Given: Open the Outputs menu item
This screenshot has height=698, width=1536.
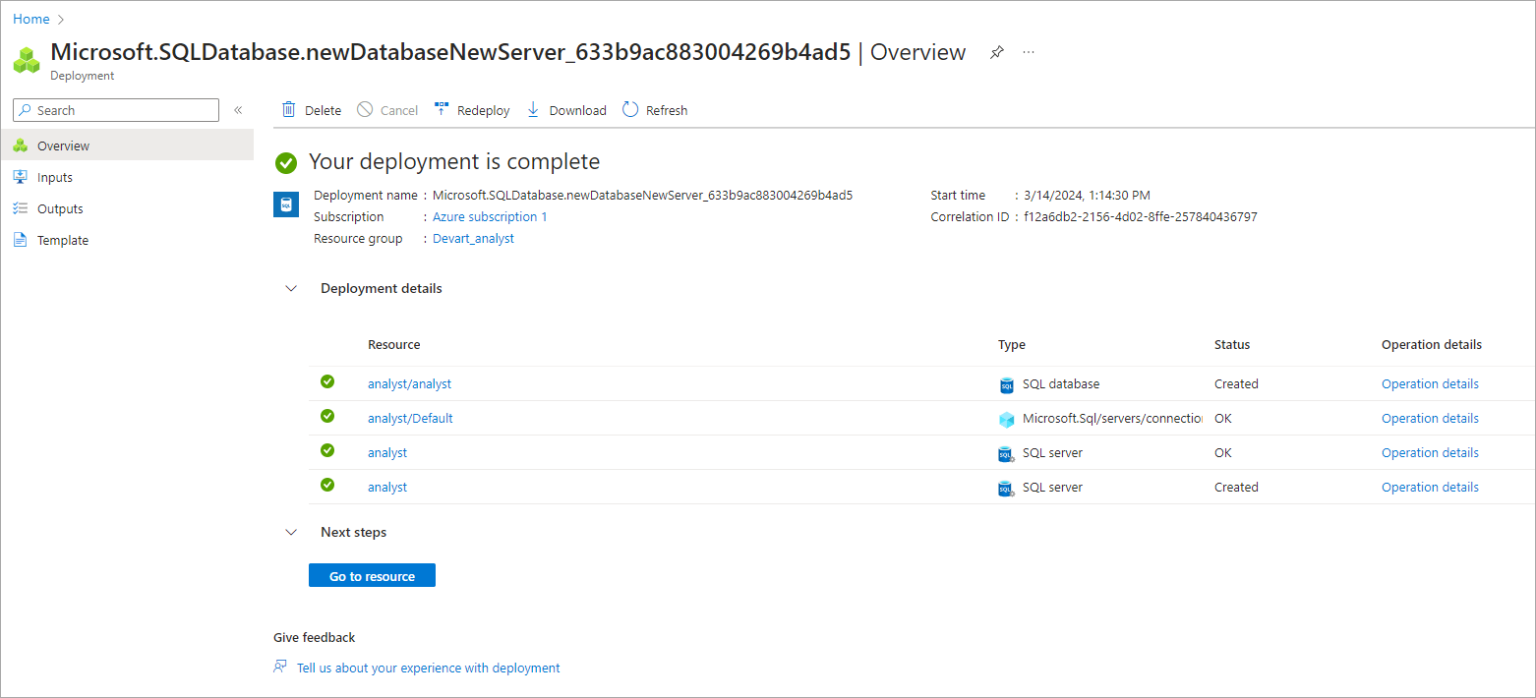Looking at the screenshot, I should click(x=60, y=209).
